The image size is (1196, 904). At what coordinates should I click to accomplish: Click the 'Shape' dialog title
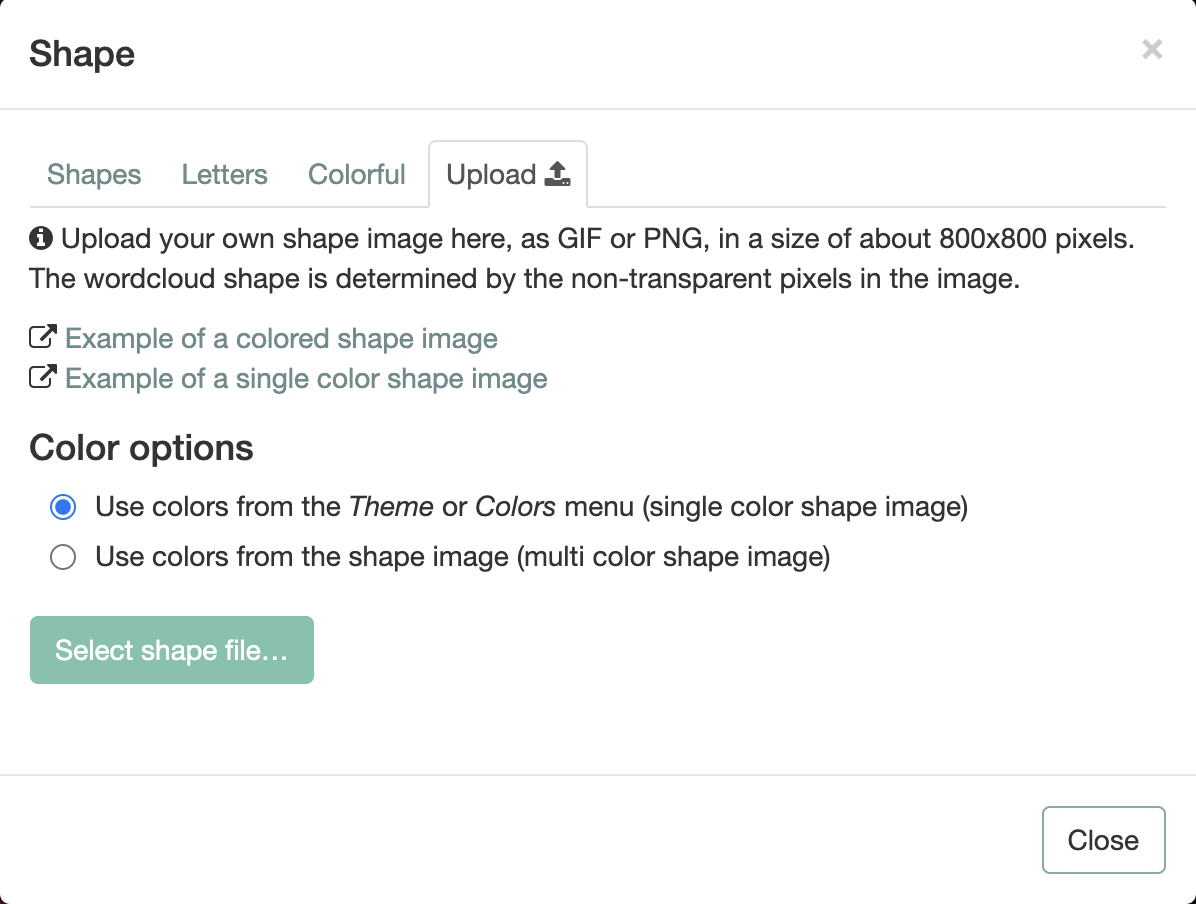tap(82, 54)
